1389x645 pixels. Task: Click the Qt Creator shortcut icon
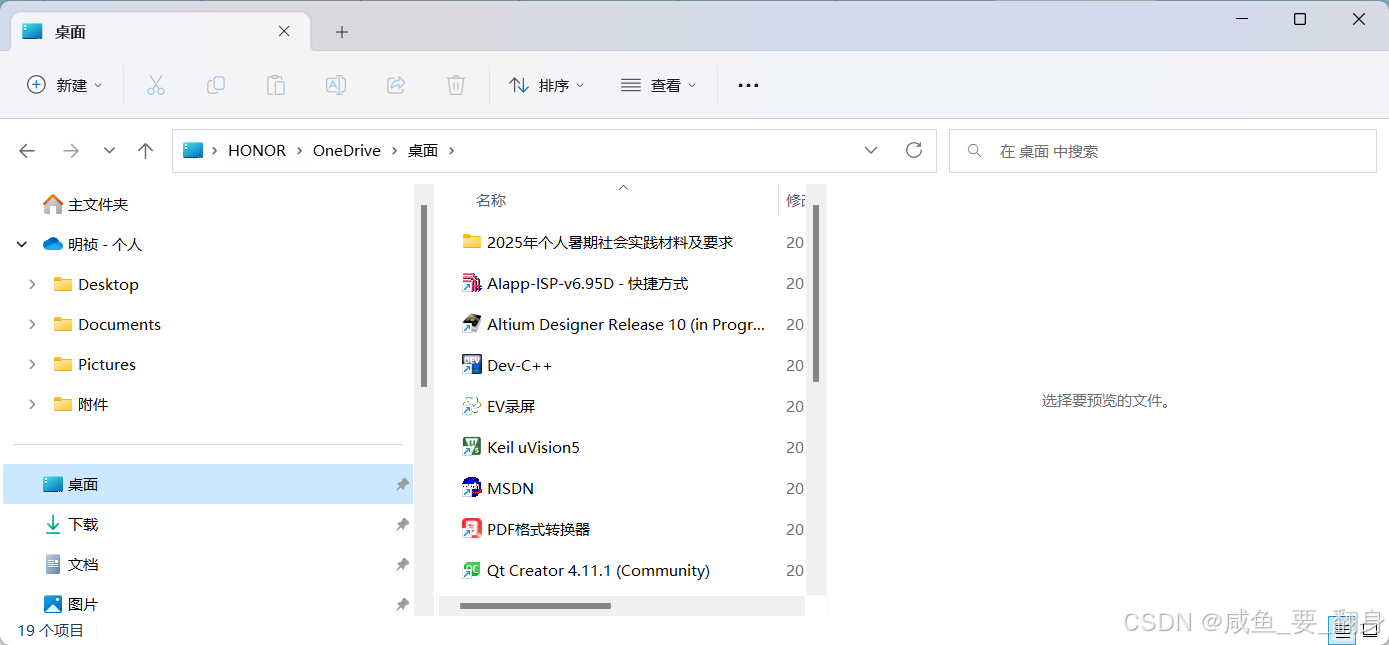472,570
